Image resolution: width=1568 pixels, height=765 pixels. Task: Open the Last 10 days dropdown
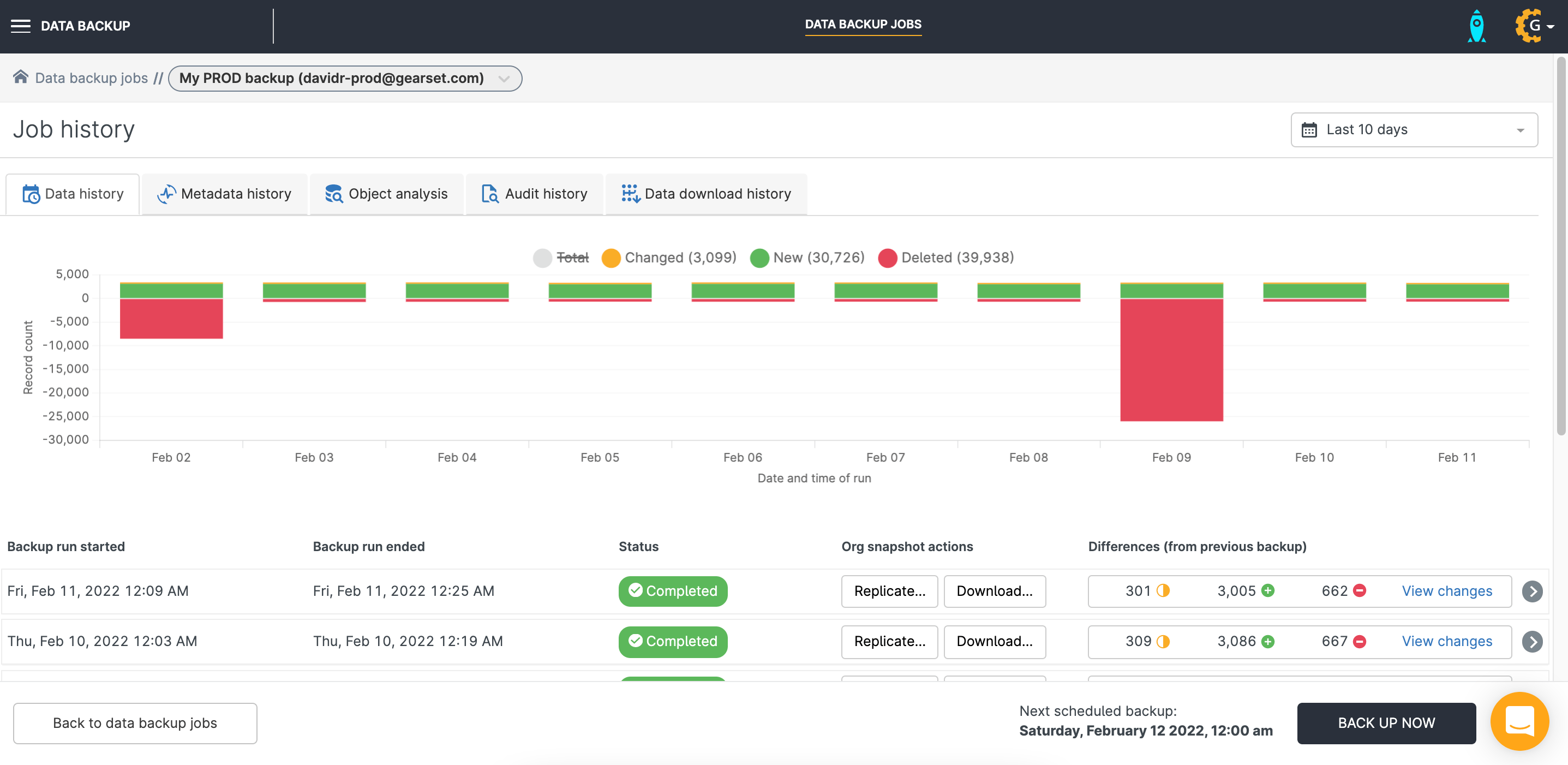[x=1414, y=130]
